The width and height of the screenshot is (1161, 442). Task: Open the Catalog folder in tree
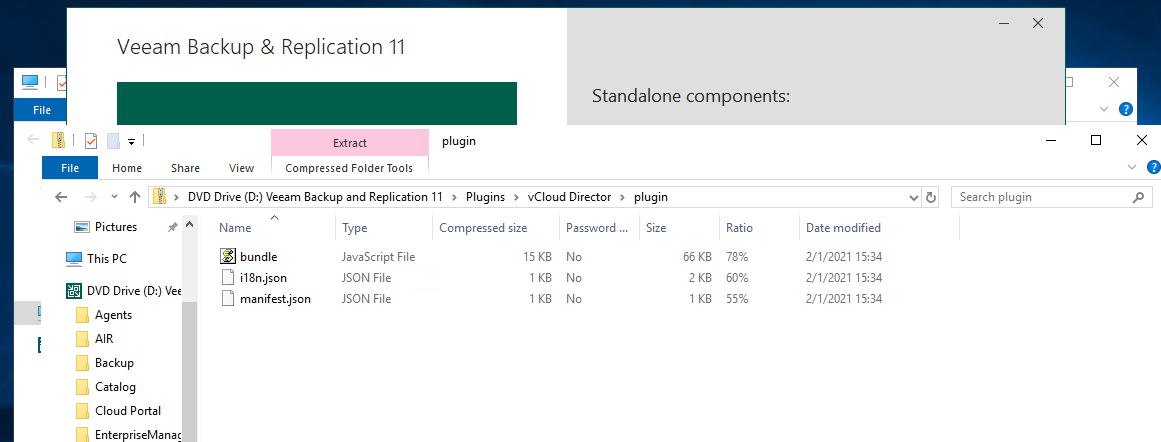116,386
